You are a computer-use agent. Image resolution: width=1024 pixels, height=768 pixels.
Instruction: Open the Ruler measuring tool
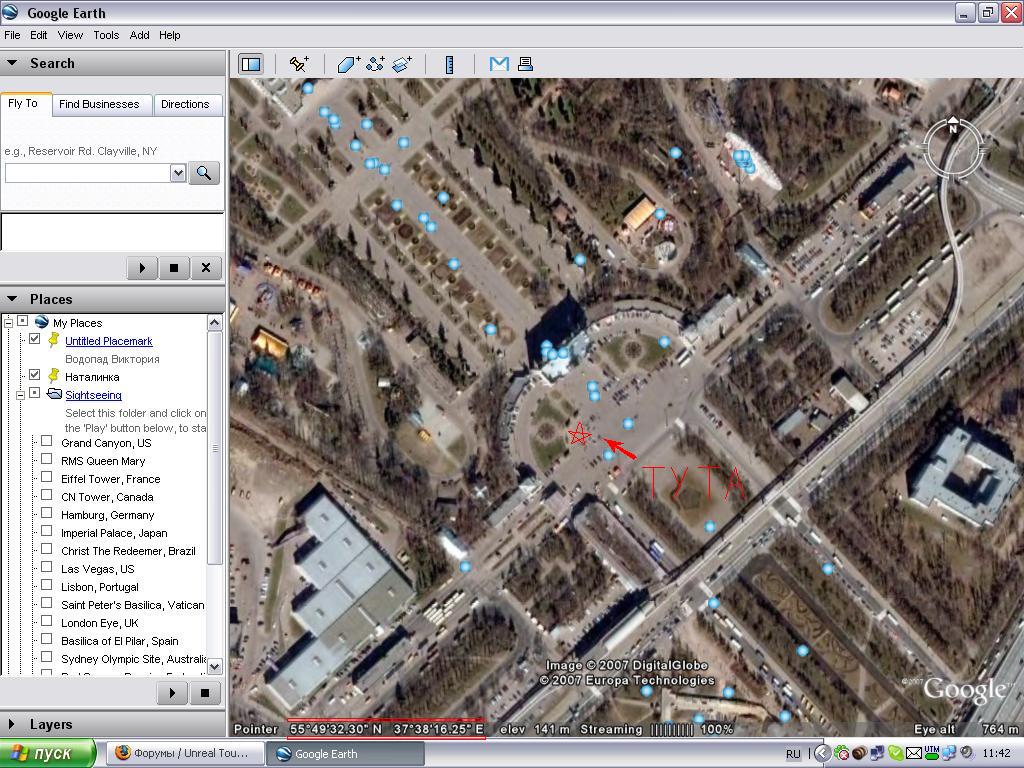[x=450, y=64]
